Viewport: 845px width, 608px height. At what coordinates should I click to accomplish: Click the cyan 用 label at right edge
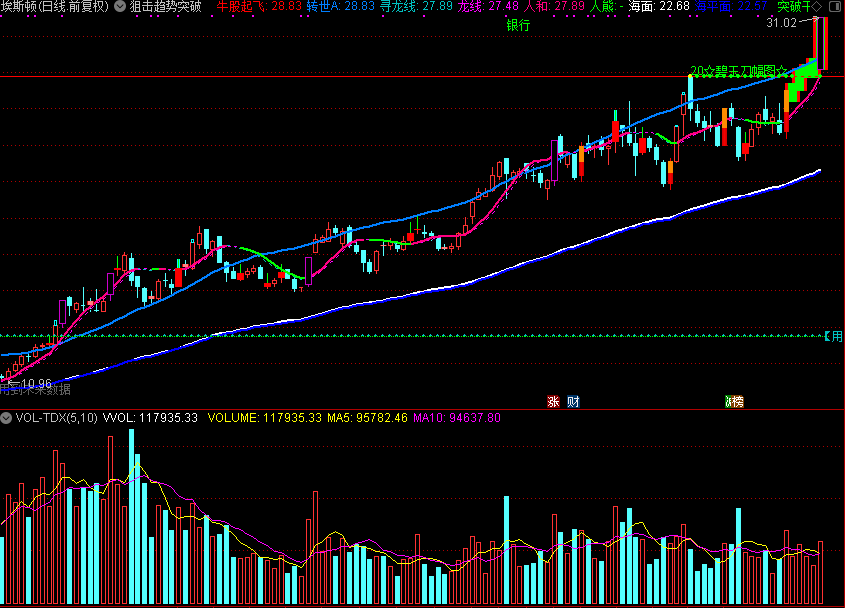(x=837, y=336)
